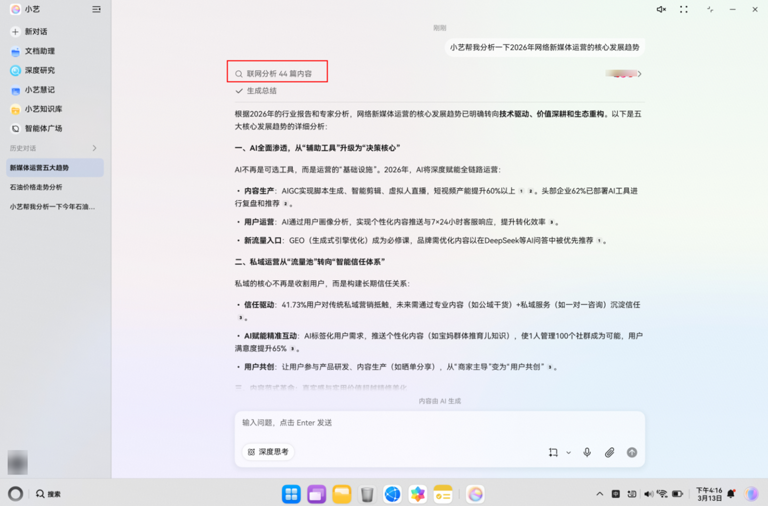Open 智能体广场 in sidebar
Image resolution: width=768 pixels, height=506 pixels.
pyautogui.click(x=36, y=128)
